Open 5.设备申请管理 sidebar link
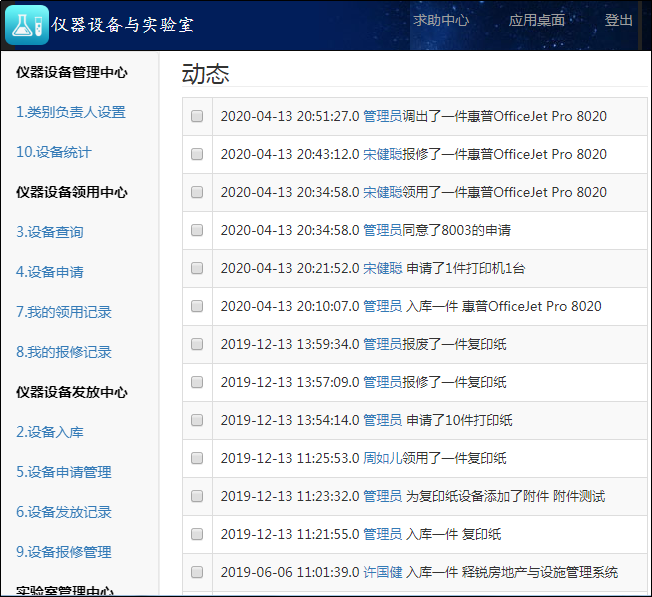652x597 pixels. point(64,472)
